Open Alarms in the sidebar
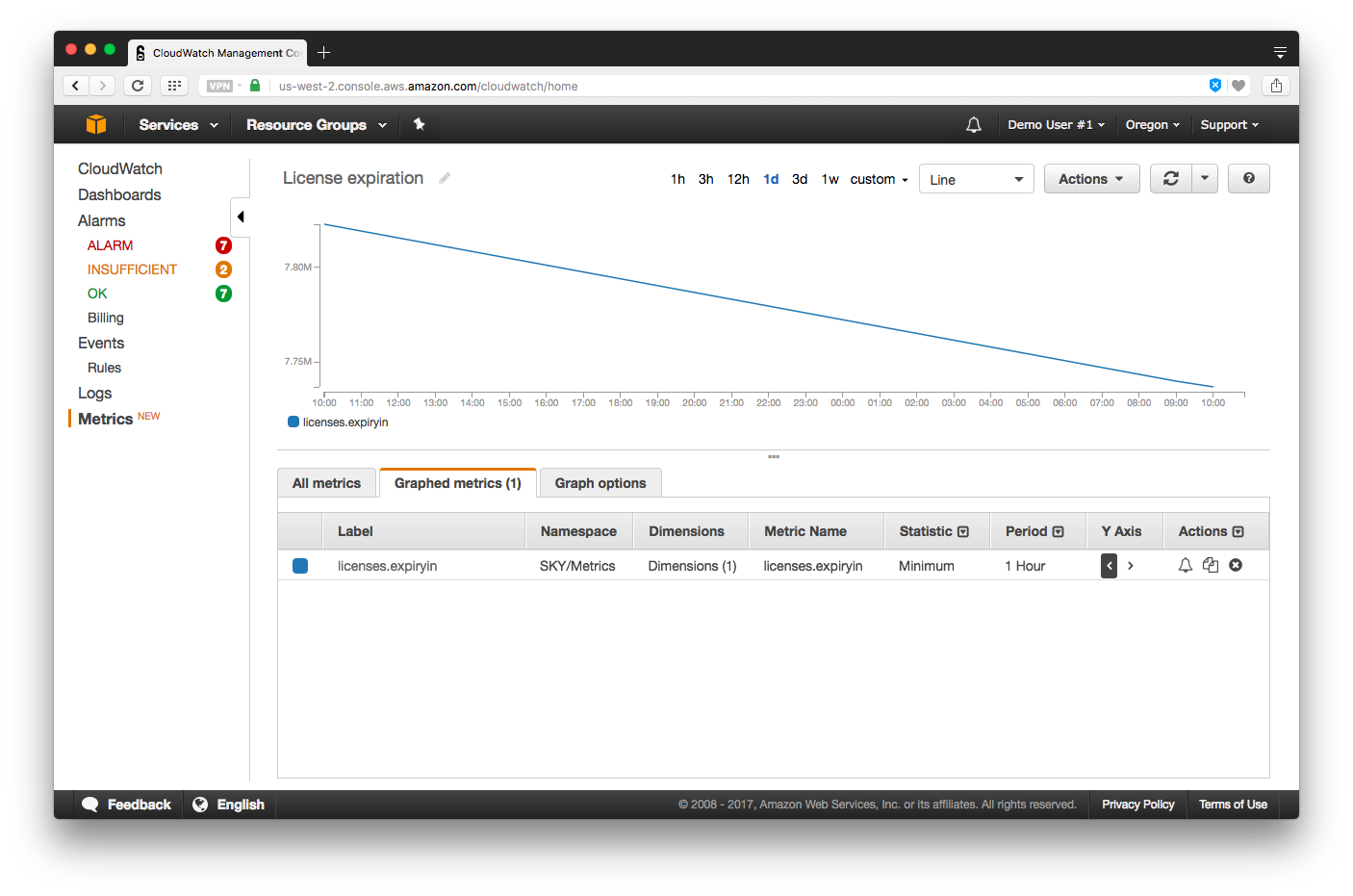 (x=102, y=220)
